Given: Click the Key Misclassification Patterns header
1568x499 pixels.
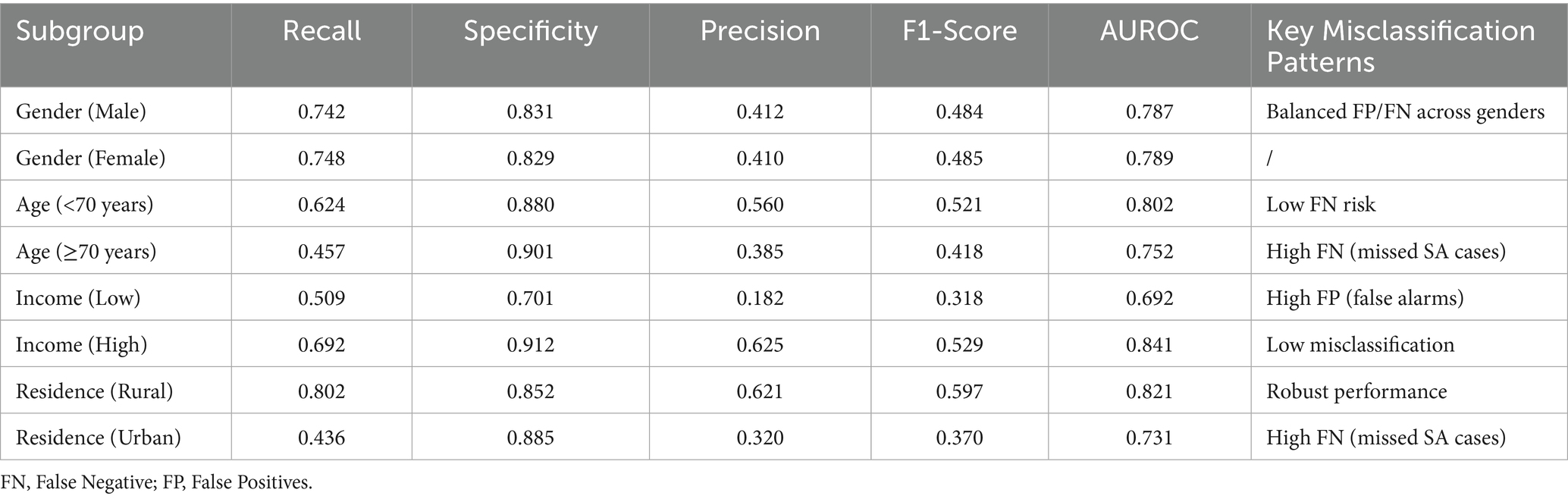Looking at the screenshot, I should pos(1400,46).
